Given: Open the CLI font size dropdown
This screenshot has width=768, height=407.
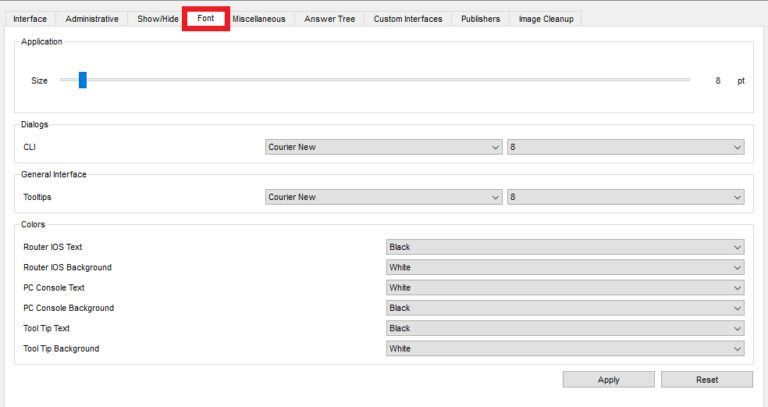Looking at the screenshot, I should tap(626, 147).
